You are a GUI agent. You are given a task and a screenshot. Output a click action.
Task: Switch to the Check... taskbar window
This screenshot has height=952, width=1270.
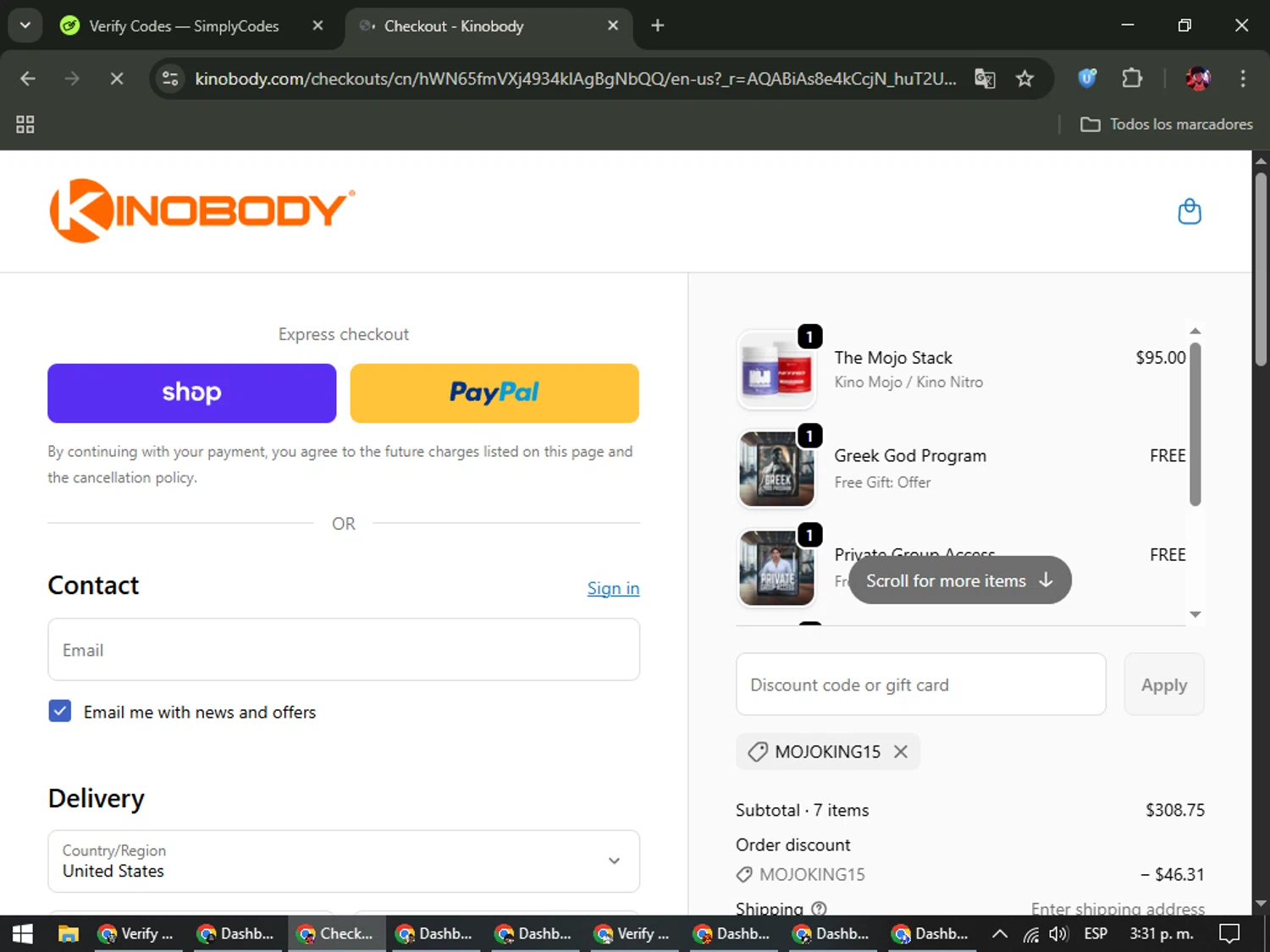(337, 933)
